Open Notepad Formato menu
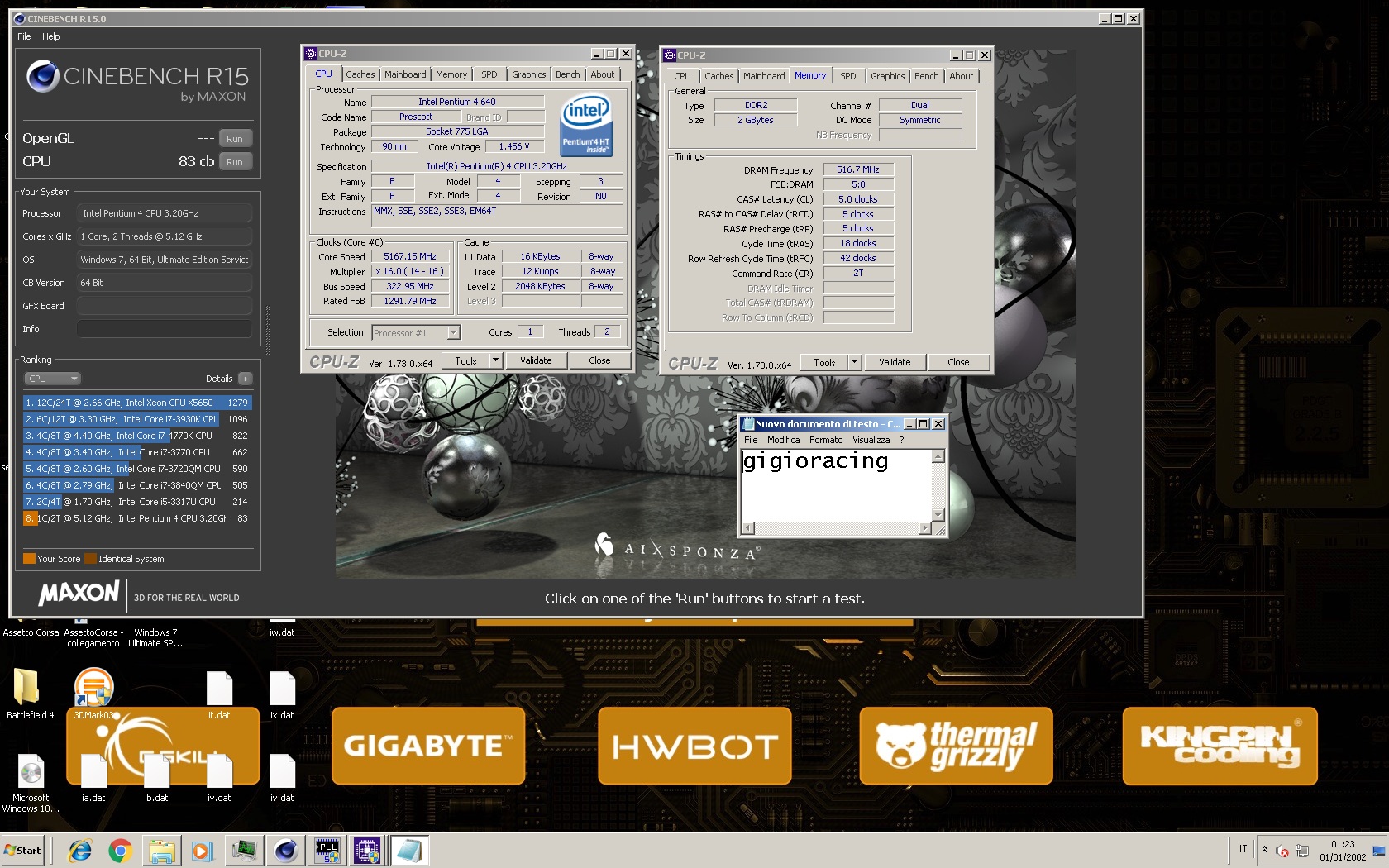1389x868 pixels. (x=826, y=440)
